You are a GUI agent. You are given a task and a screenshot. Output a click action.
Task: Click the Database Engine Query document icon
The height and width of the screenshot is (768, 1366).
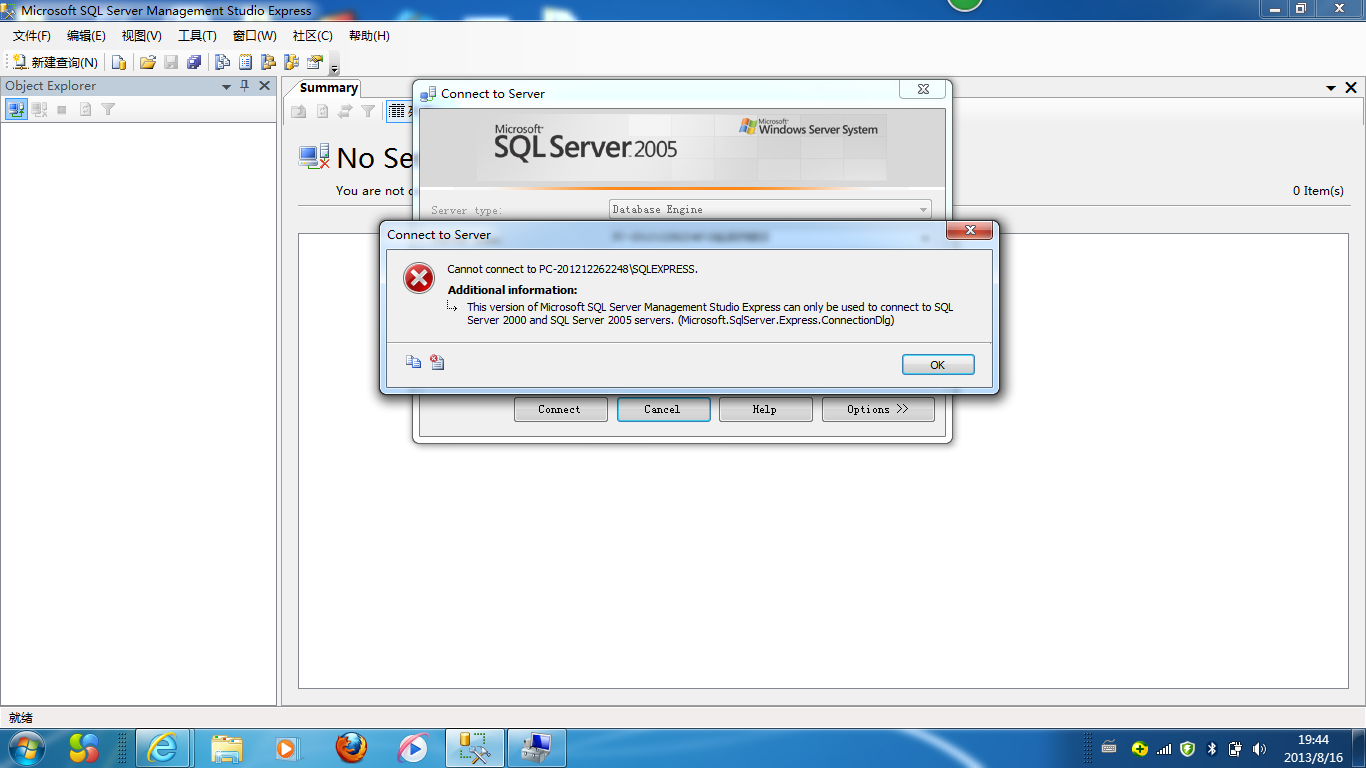pos(119,62)
